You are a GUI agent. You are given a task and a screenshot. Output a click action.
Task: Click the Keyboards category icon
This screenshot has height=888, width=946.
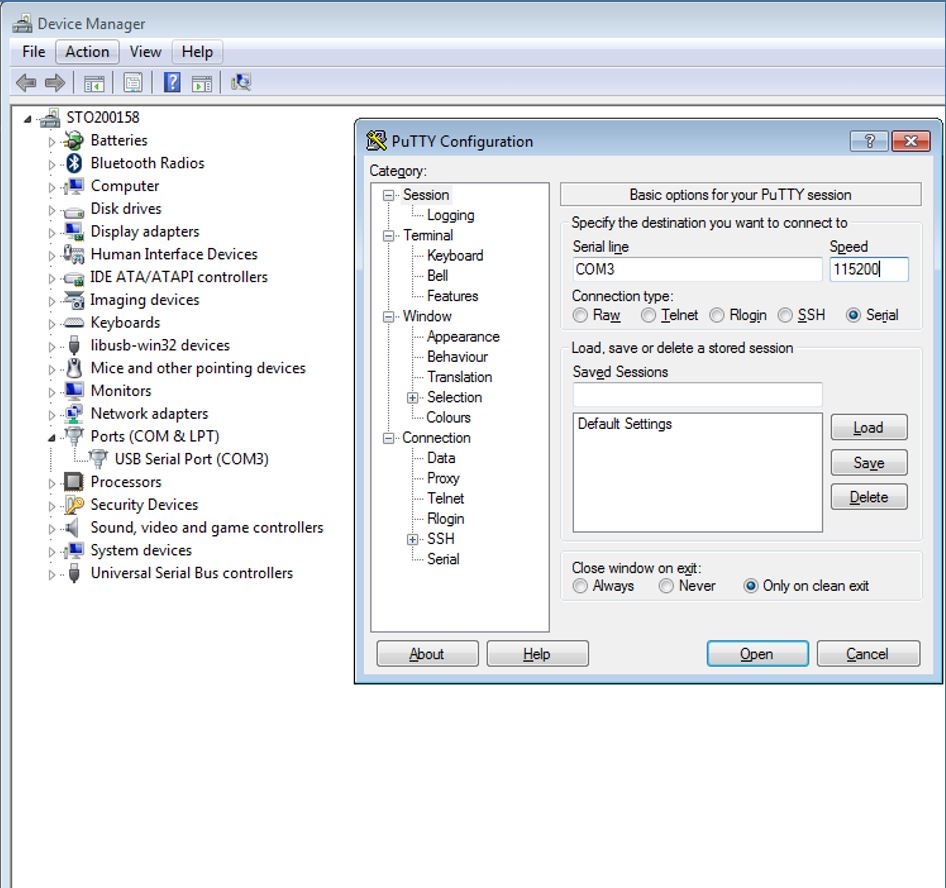tap(74, 323)
